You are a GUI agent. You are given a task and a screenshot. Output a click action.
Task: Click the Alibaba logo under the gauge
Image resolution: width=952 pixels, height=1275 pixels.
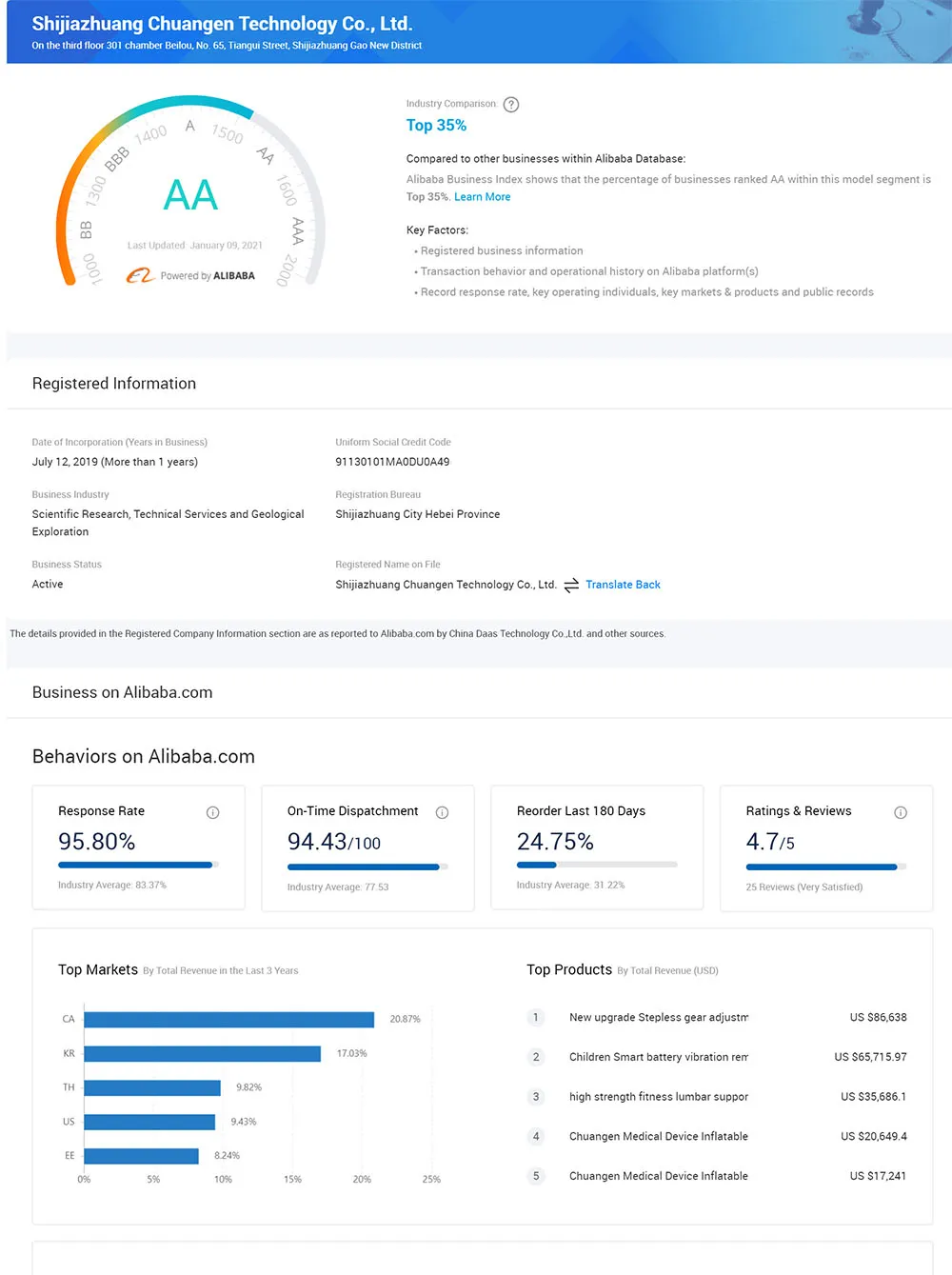(140, 276)
